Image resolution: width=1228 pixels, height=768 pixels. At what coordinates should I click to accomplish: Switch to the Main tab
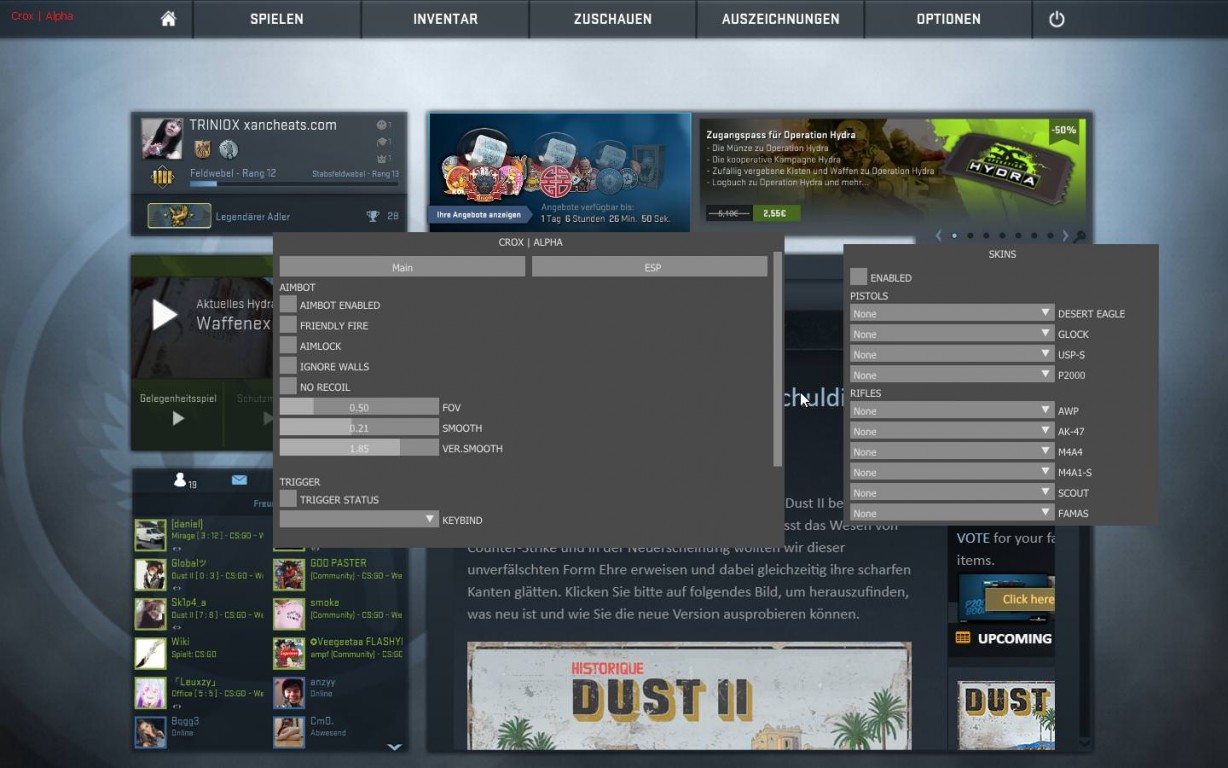tap(402, 267)
